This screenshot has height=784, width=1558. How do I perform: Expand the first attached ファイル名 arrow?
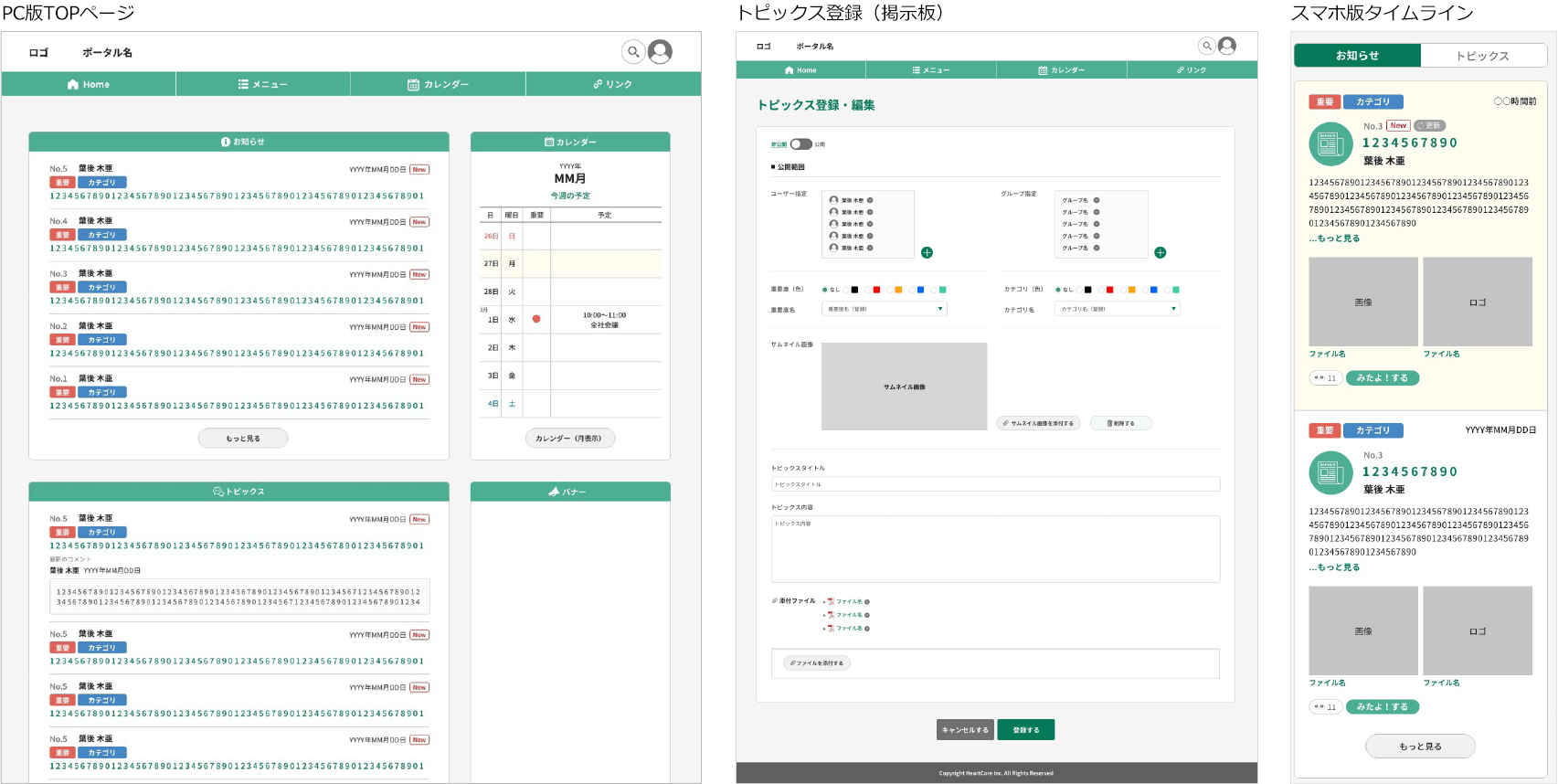coord(823,602)
